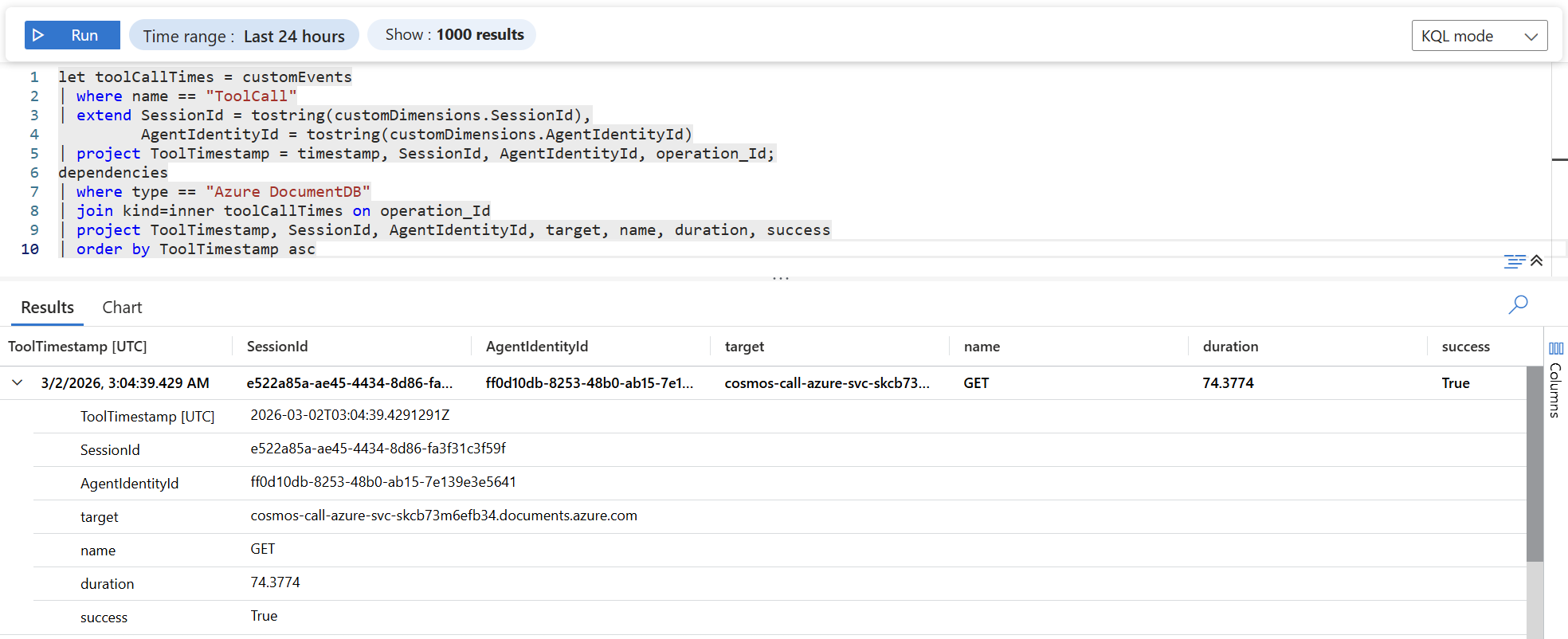Select cell e522a85a-ae45-4434-8d86-fa... in row
Screen dimensions: 1568x639
click(350, 383)
